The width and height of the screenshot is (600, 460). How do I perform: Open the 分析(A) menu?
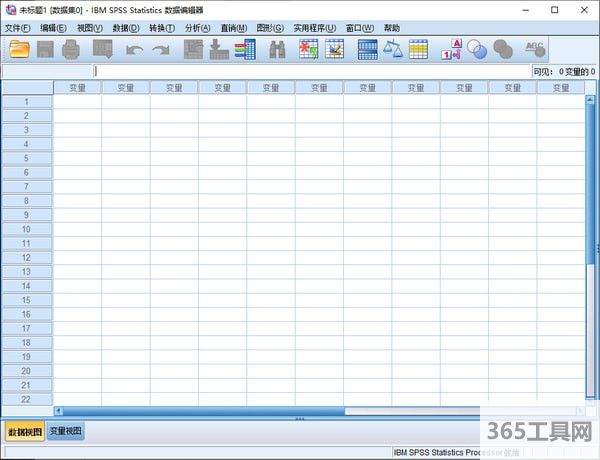(x=197, y=28)
